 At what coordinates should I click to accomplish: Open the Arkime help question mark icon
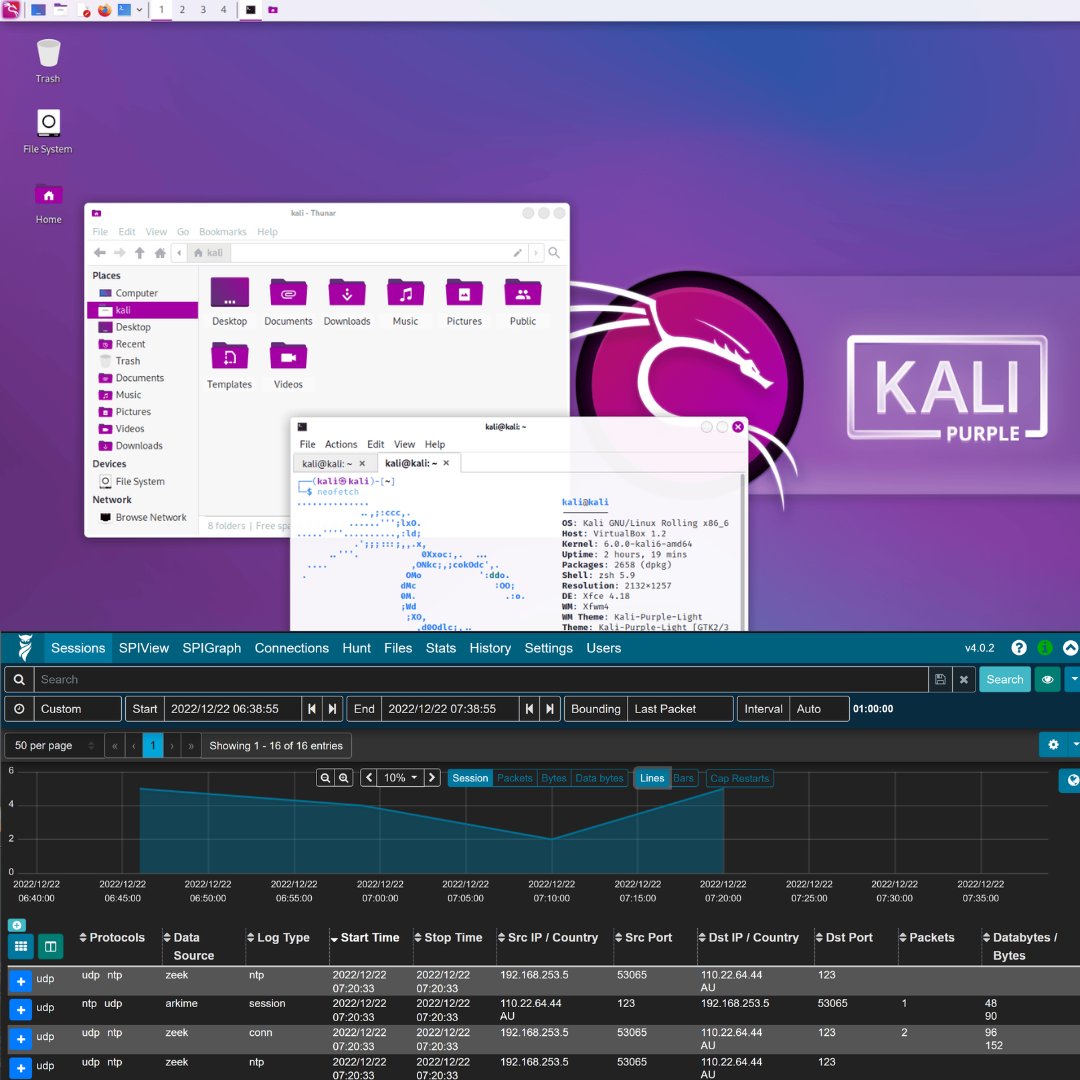1019,648
